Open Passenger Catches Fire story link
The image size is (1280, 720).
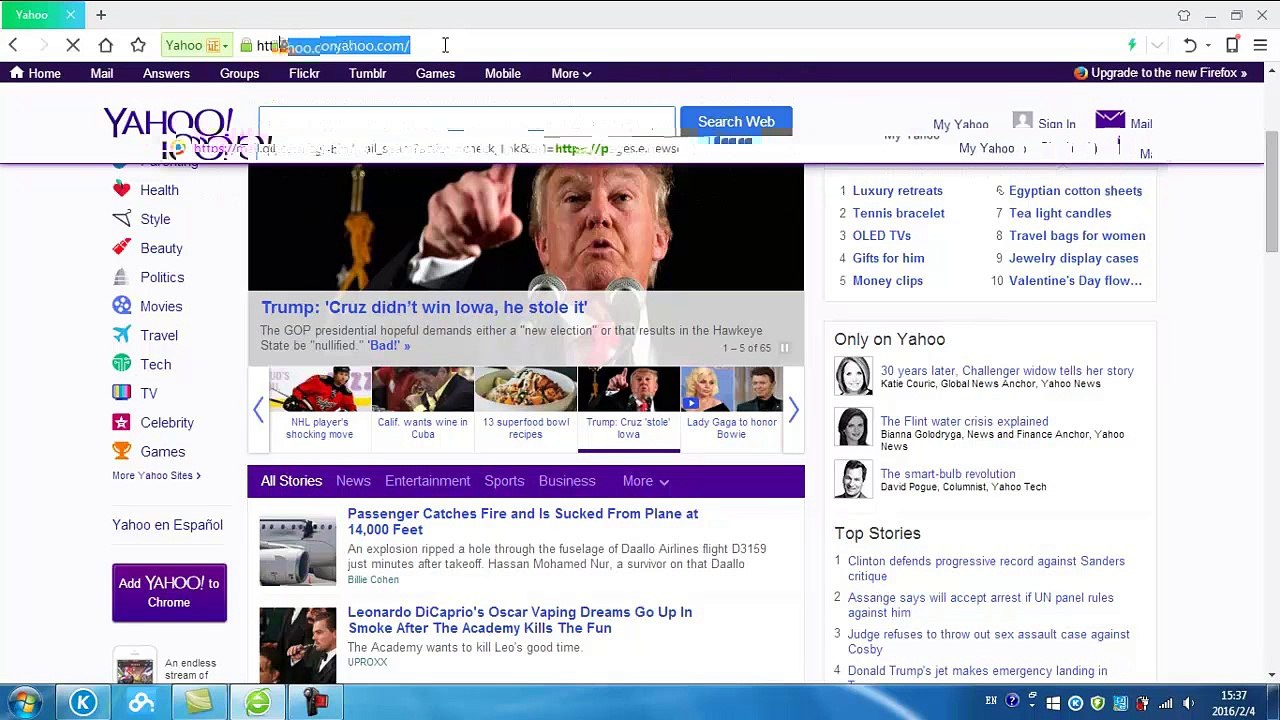click(x=523, y=521)
